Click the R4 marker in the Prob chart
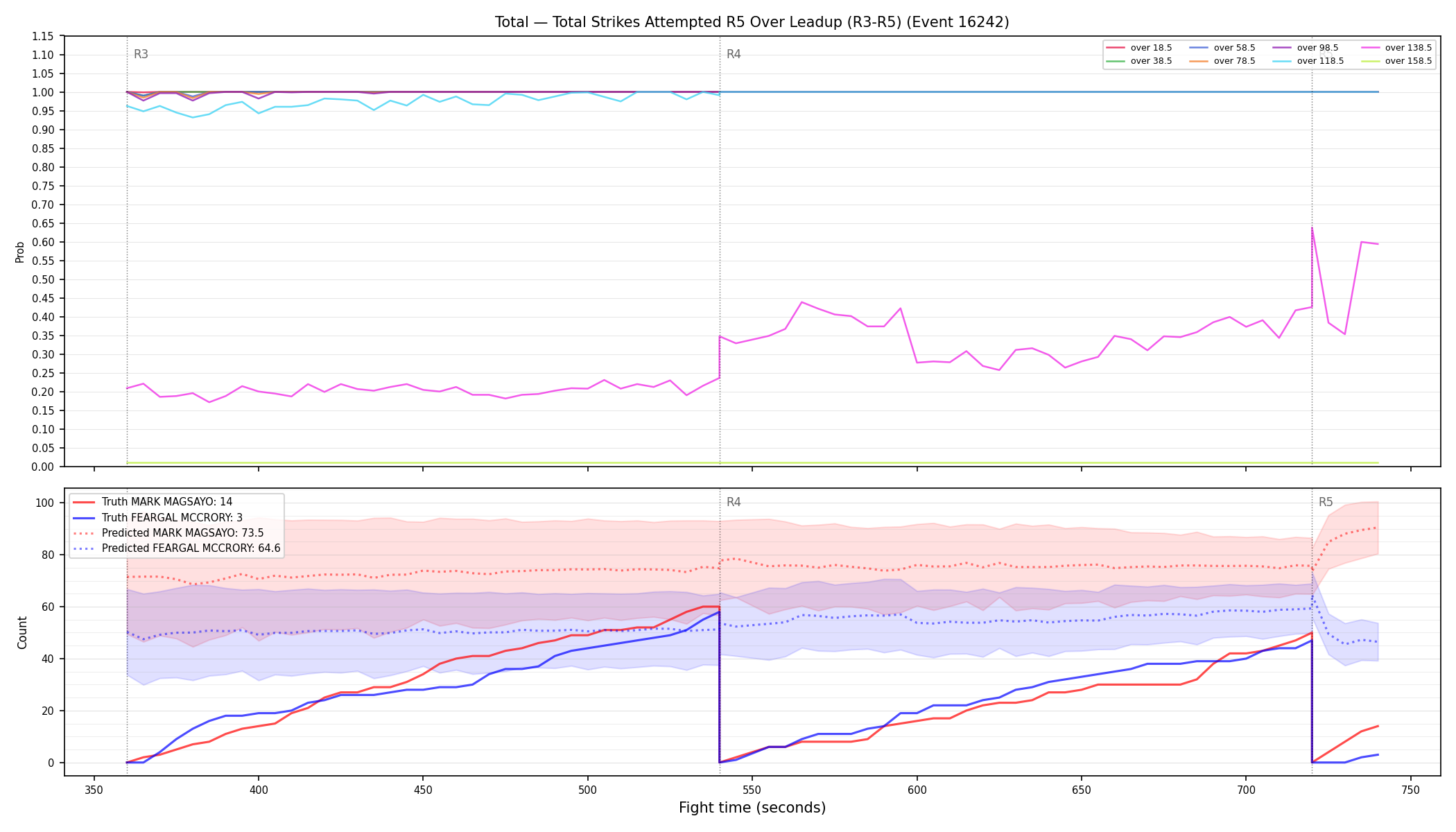This screenshot has width=1456, height=832. coord(734,54)
